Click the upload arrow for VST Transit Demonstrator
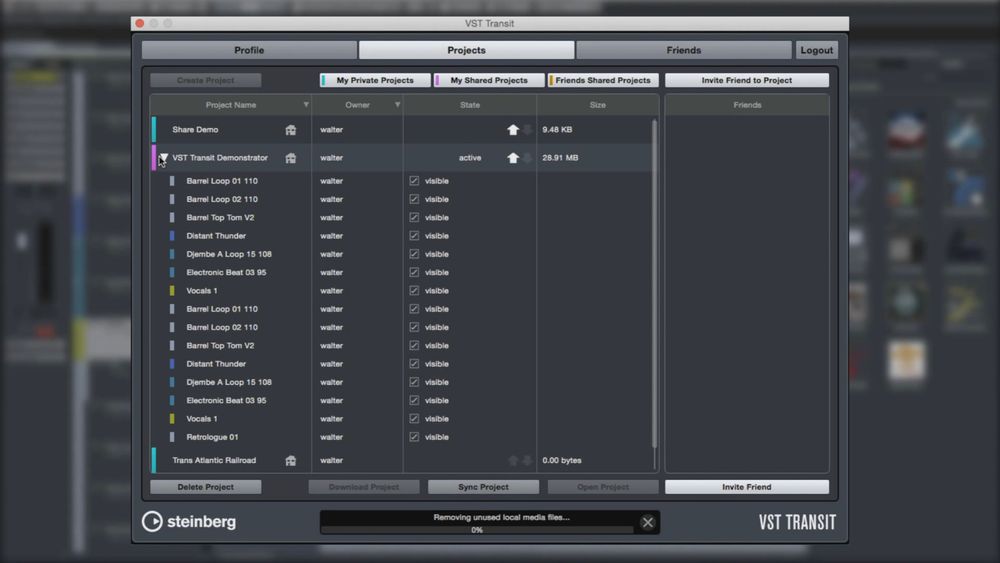Screen dimensions: 1000x563 click(x=513, y=157)
